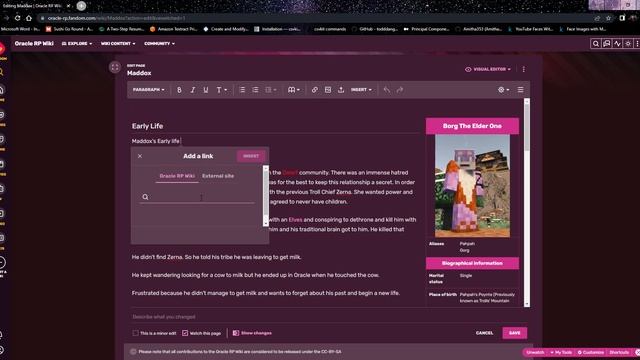
Task: Click Unwatch in bottom toolbar
Action: point(535,352)
